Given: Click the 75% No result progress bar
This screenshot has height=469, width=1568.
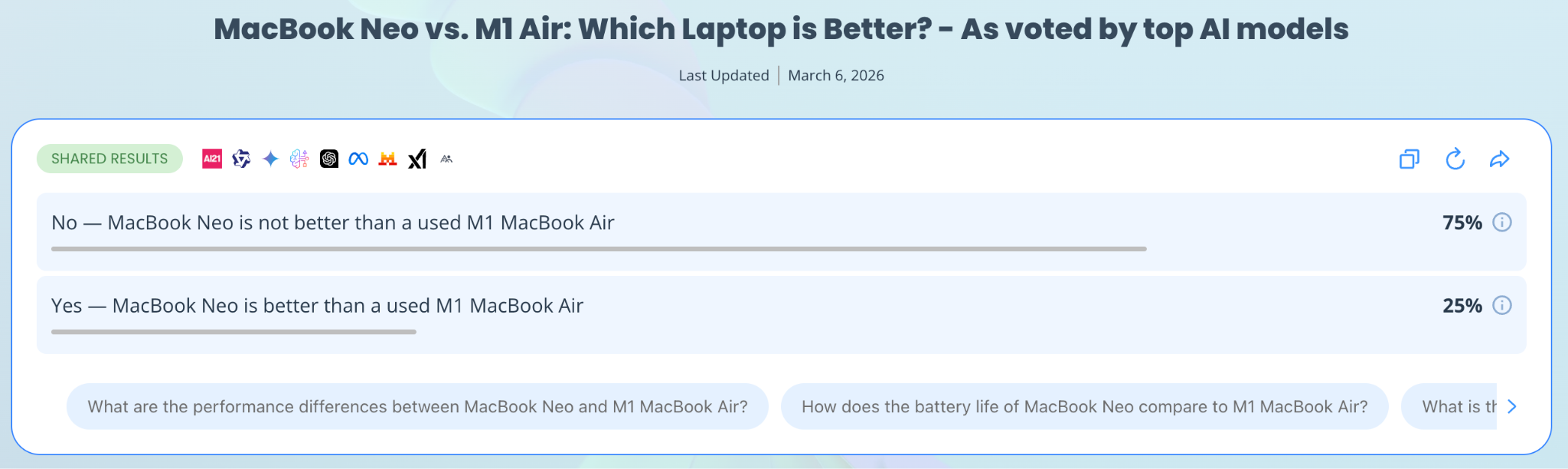Looking at the screenshot, I should click(599, 249).
